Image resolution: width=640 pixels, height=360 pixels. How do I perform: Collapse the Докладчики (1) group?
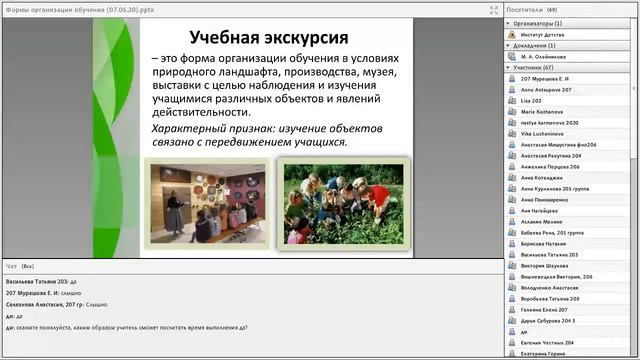508,46
